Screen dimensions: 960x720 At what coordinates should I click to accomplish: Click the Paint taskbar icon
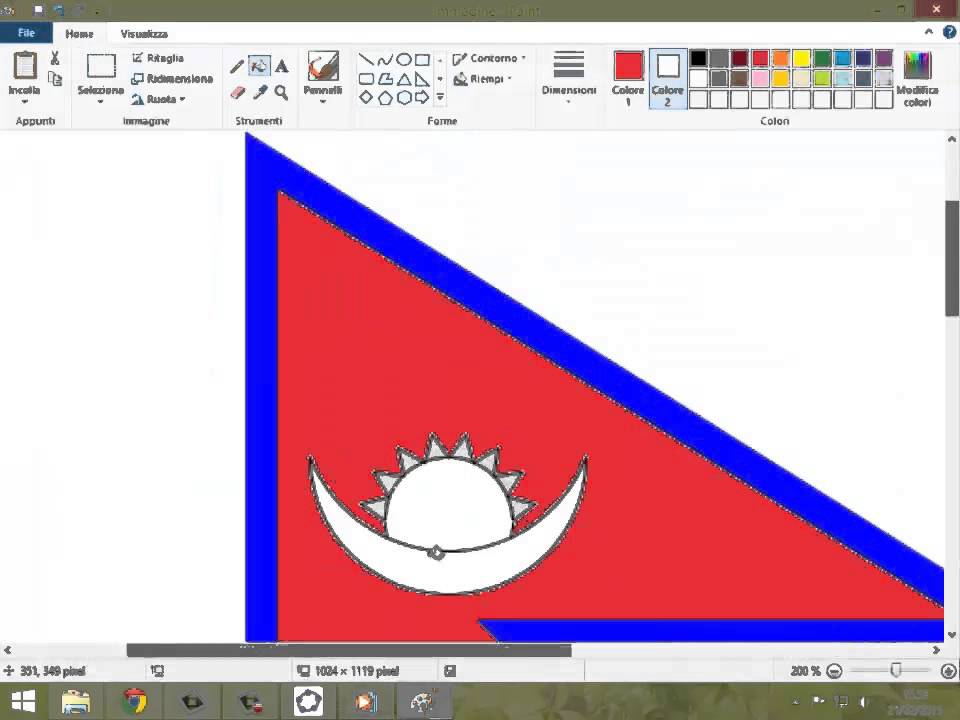coord(422,702)
